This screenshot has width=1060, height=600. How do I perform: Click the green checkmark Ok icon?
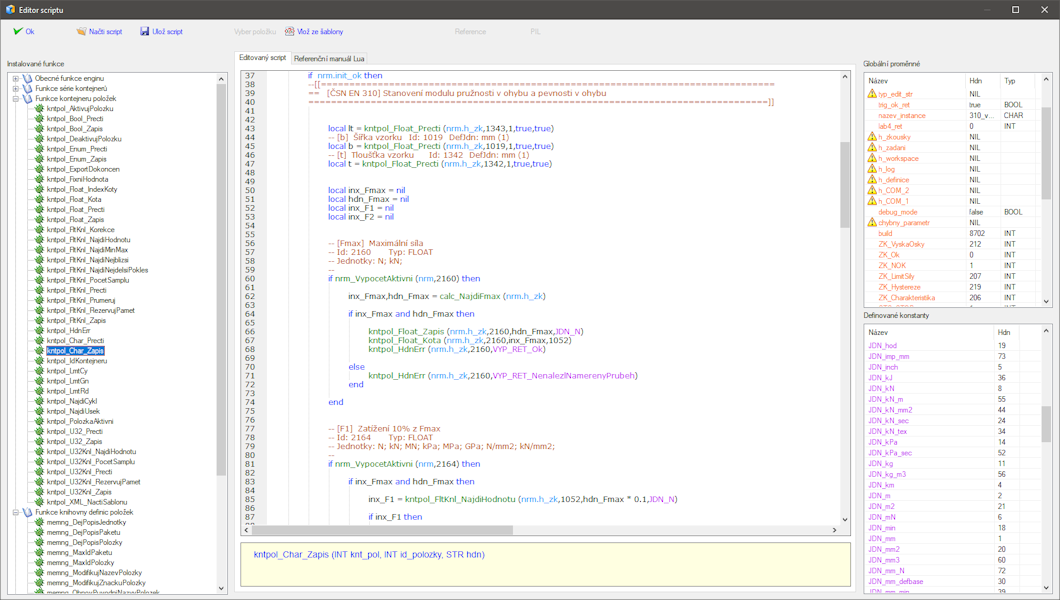[x=18, y=31]
